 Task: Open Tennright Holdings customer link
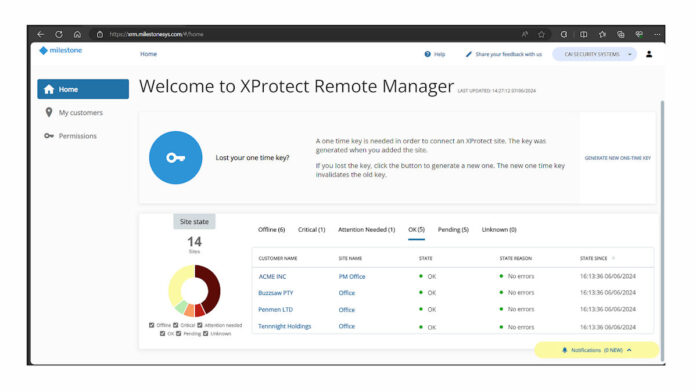(285, 326)
